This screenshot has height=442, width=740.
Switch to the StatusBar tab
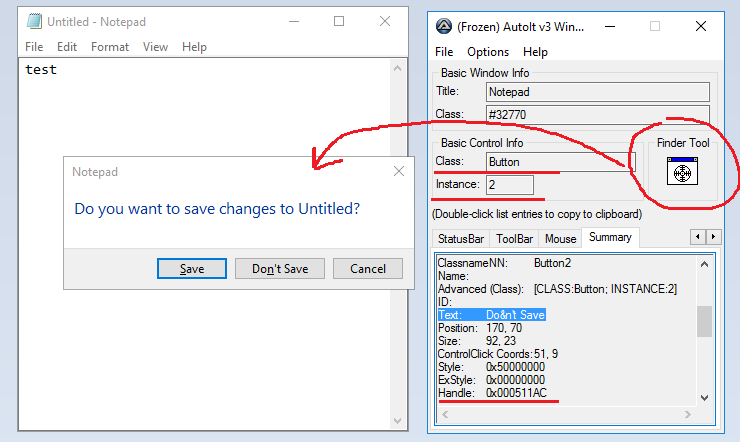click(x=461, y=239)
